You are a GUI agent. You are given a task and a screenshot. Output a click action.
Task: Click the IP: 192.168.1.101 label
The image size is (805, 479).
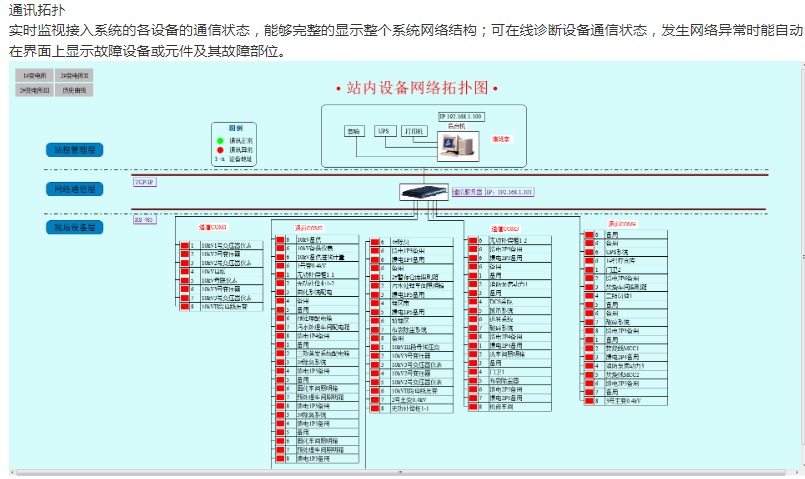coord(509,192)
